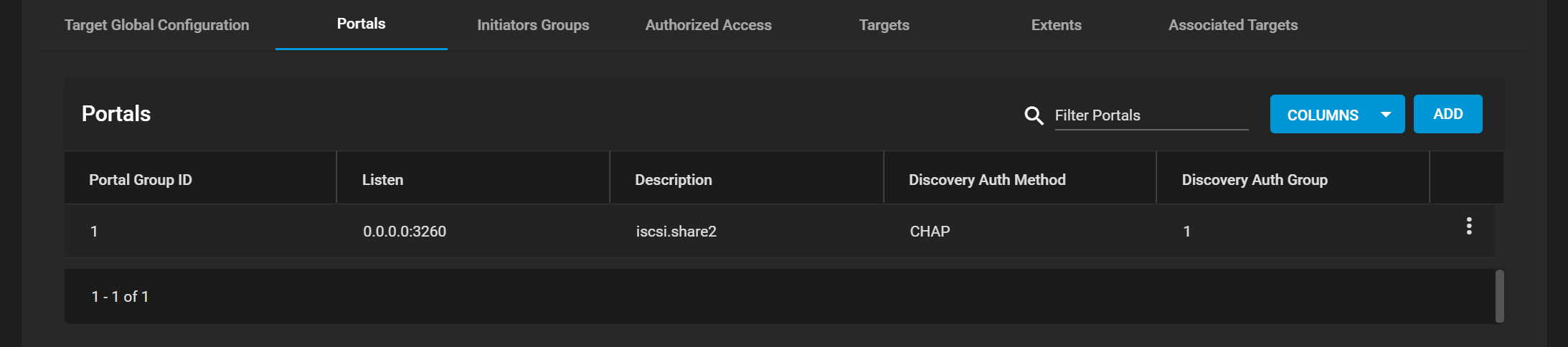Sort by Description column header
Image resolution: width=1568 pixels, height=347 pixels.
[x=674, y=180]
